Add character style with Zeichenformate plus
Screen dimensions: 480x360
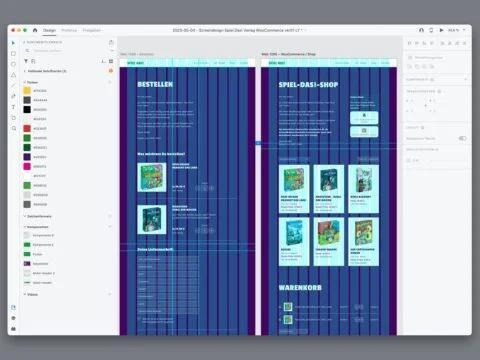tap(110, 216)
